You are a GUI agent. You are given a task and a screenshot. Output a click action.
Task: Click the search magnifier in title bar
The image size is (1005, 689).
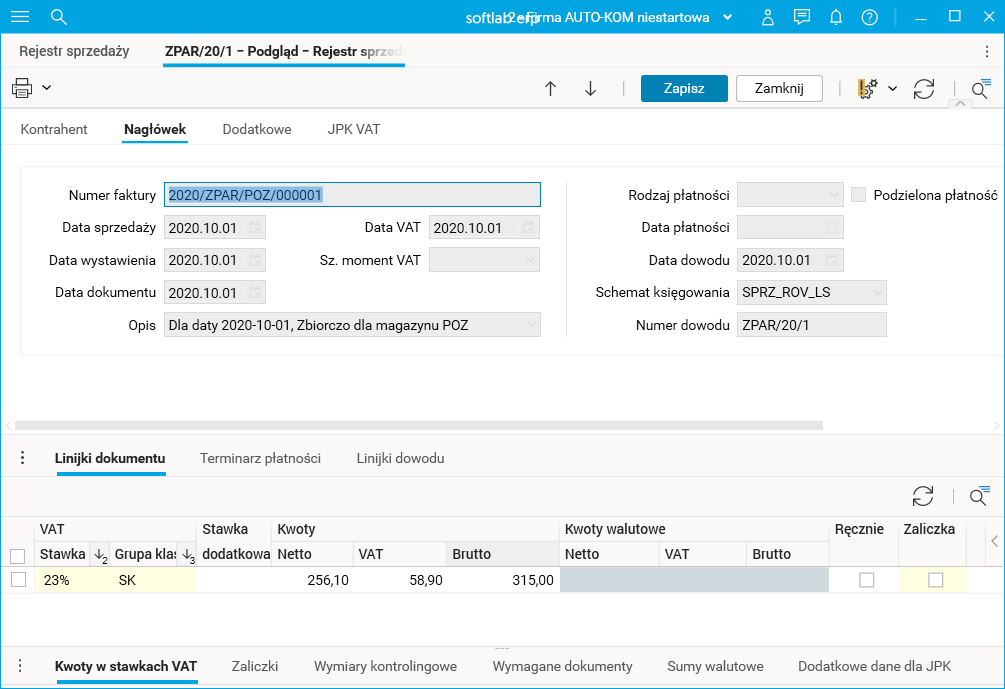click(58, 17)
